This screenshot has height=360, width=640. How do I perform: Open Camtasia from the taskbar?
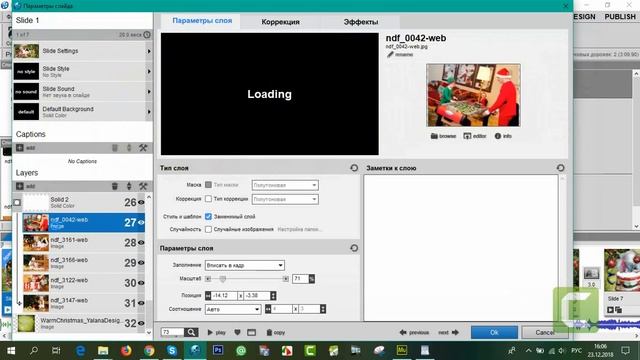[310, 350]
